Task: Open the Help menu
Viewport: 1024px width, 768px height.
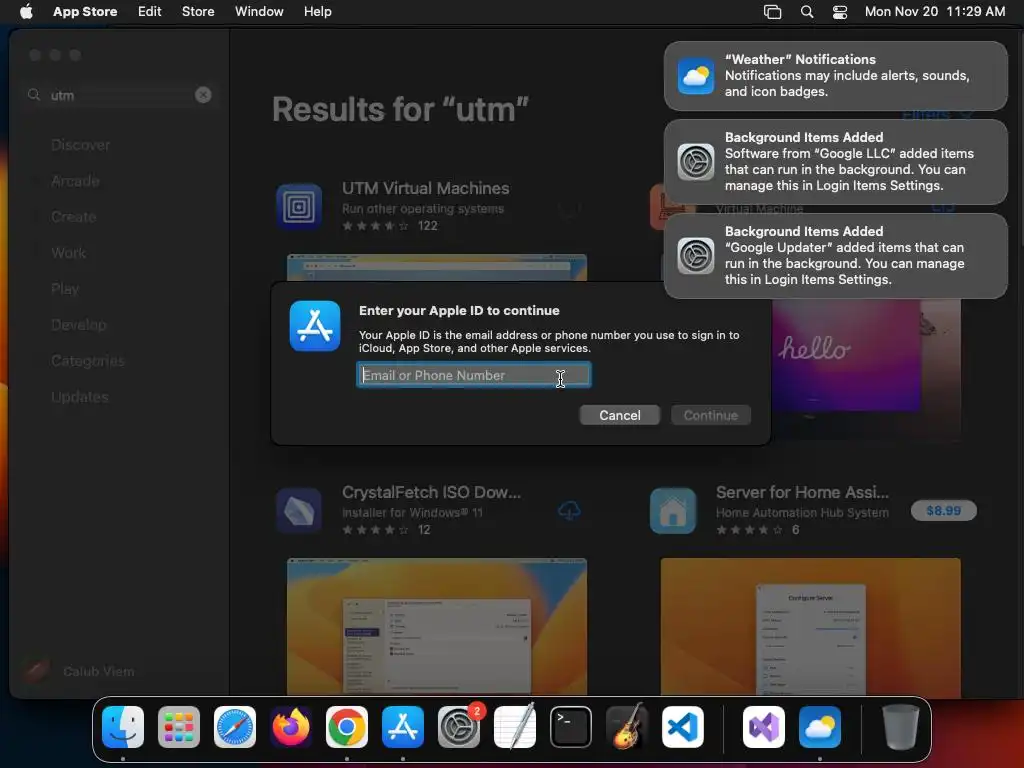Action: (317, 11)
